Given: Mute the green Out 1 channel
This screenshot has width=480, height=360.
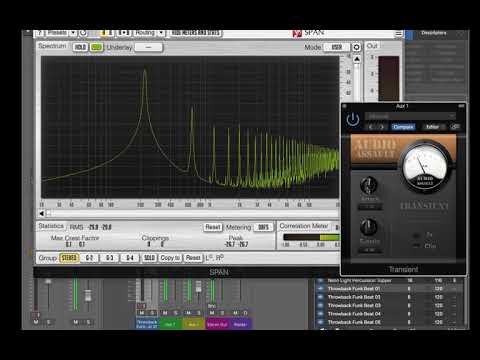Looking at the screenshot, I should 165,313.
